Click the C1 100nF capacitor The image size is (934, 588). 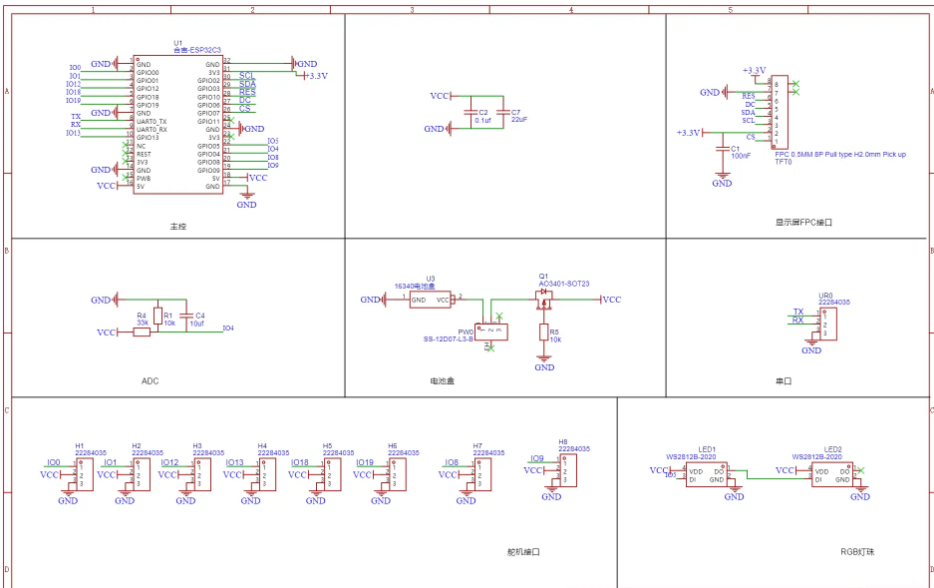click(x=722, y=149)
